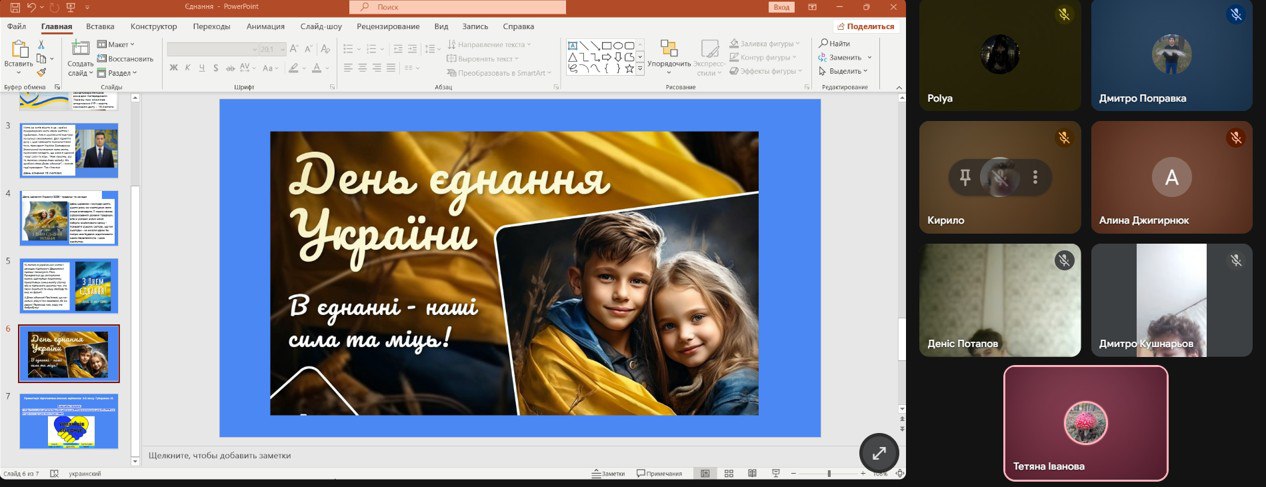
Task: Switch to slide sorter view icon
Action: coord(728,473)
